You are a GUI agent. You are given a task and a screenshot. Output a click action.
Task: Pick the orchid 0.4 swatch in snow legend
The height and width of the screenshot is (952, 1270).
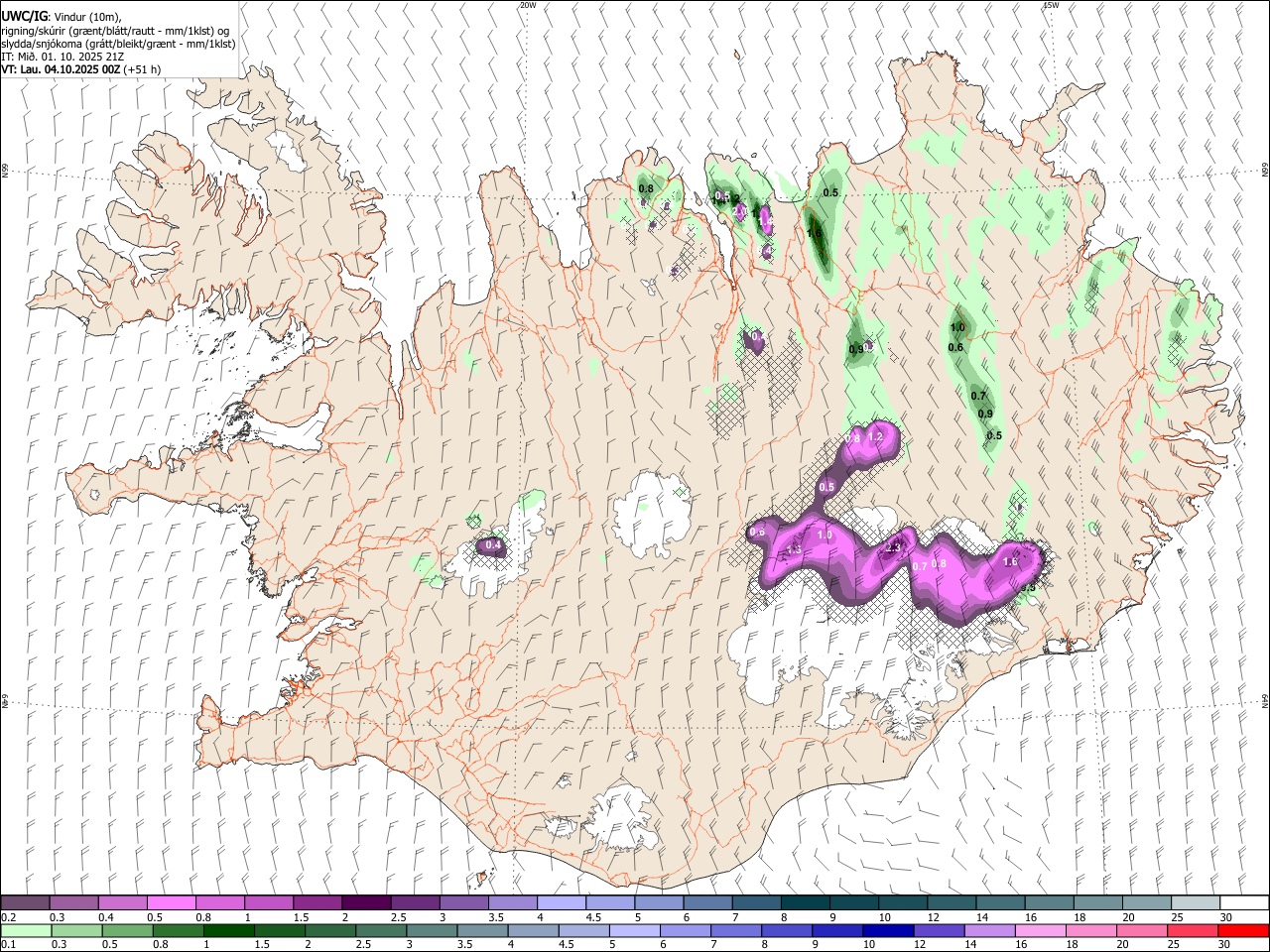coord(122,902)
